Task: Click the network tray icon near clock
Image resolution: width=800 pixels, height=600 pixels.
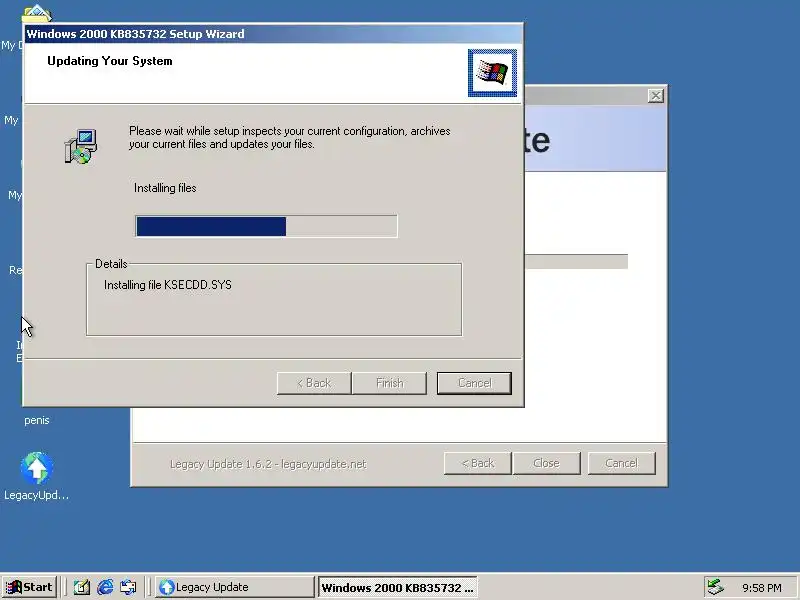Action: pyautogui.click(x=716, y=587)
